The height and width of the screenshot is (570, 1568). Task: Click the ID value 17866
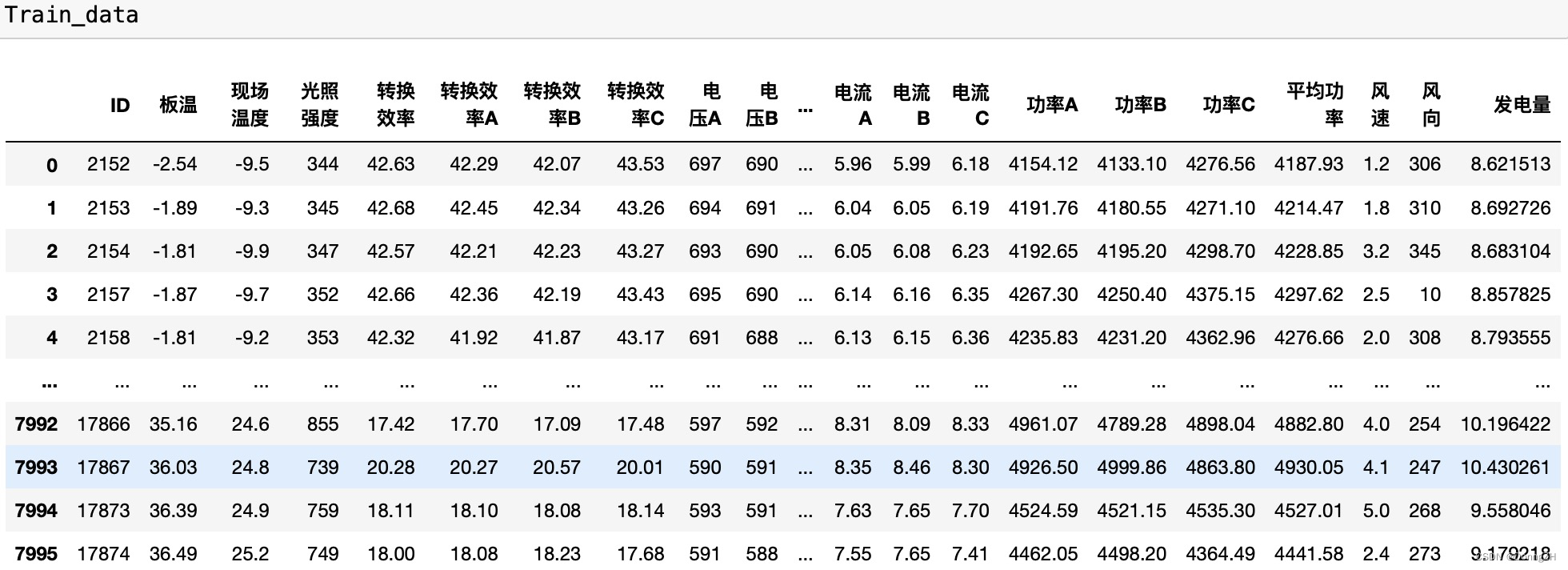(103, 424)
